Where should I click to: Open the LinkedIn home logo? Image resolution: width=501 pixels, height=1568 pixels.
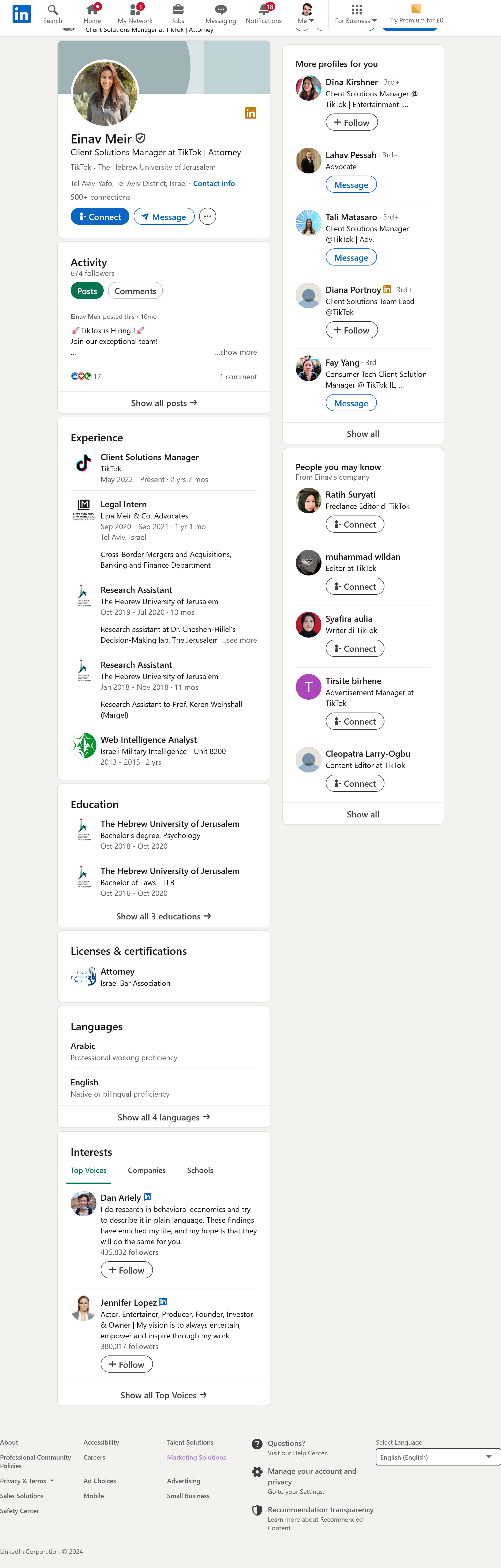click(21, 13)
